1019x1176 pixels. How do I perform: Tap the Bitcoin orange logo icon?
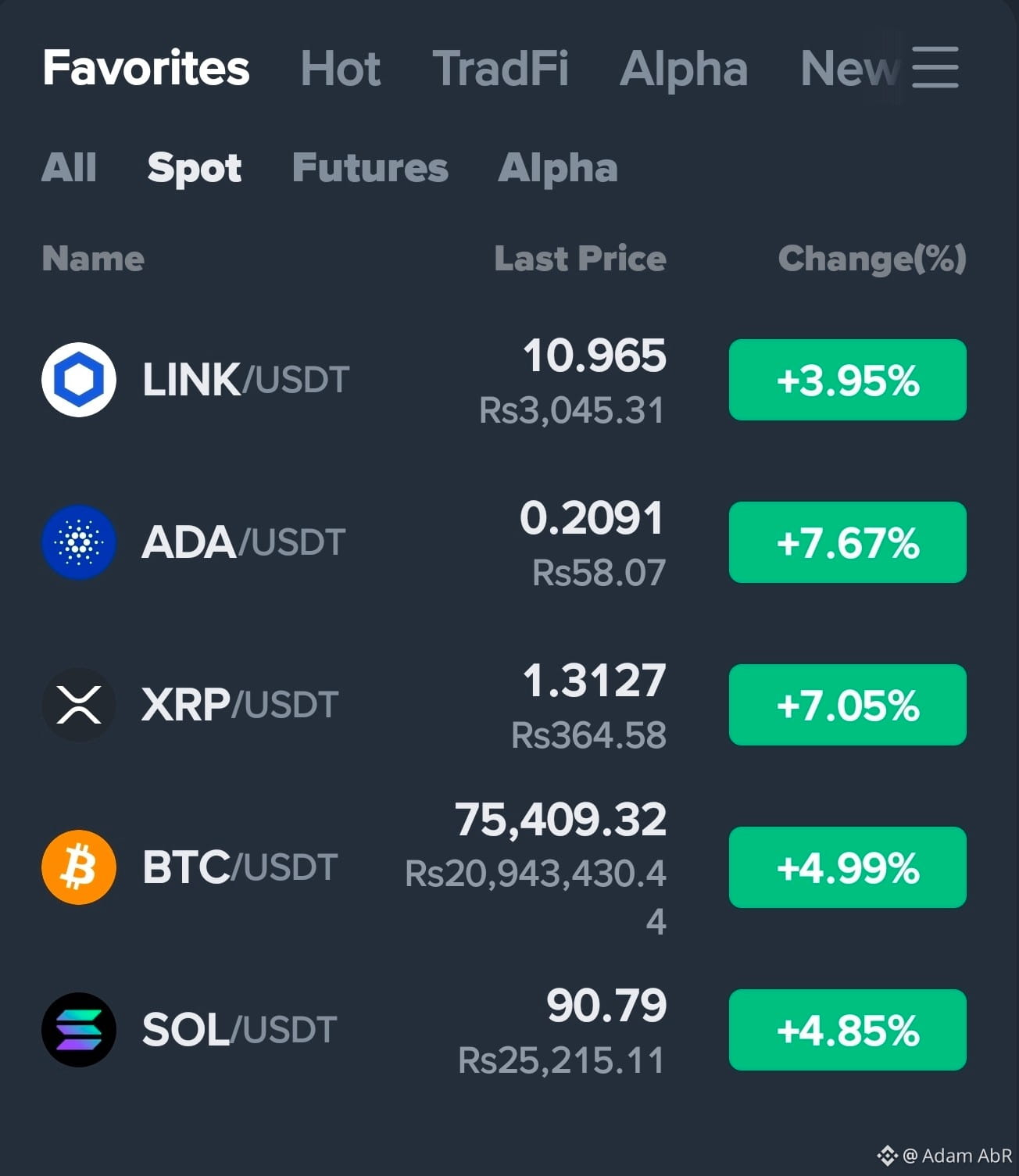(x=79, y=867)
